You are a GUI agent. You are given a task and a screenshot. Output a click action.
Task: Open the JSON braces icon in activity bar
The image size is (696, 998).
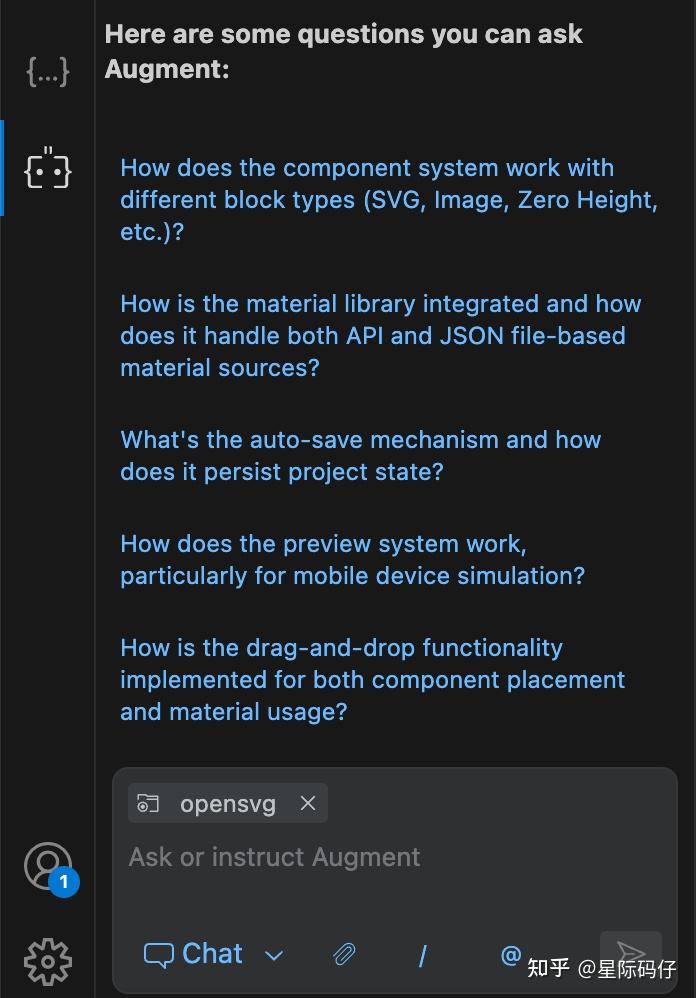[x=47, y=71]
